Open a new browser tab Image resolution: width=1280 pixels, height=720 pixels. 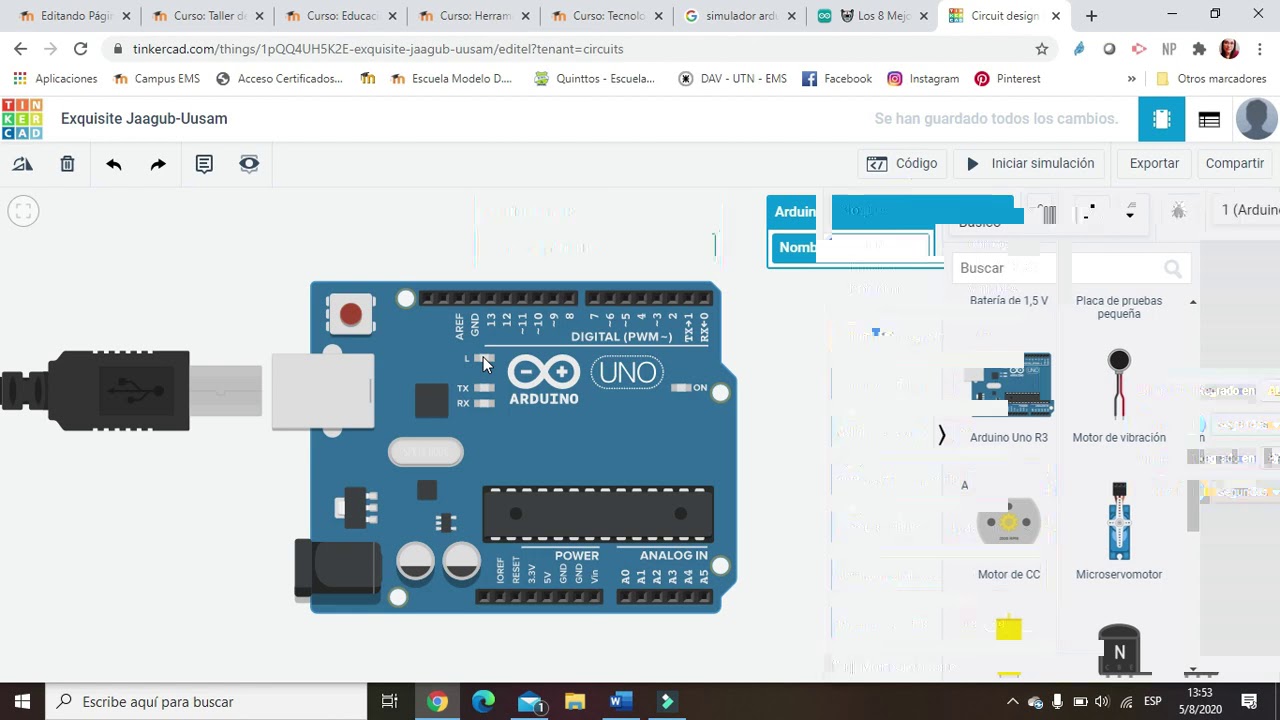coord(1091,16)
